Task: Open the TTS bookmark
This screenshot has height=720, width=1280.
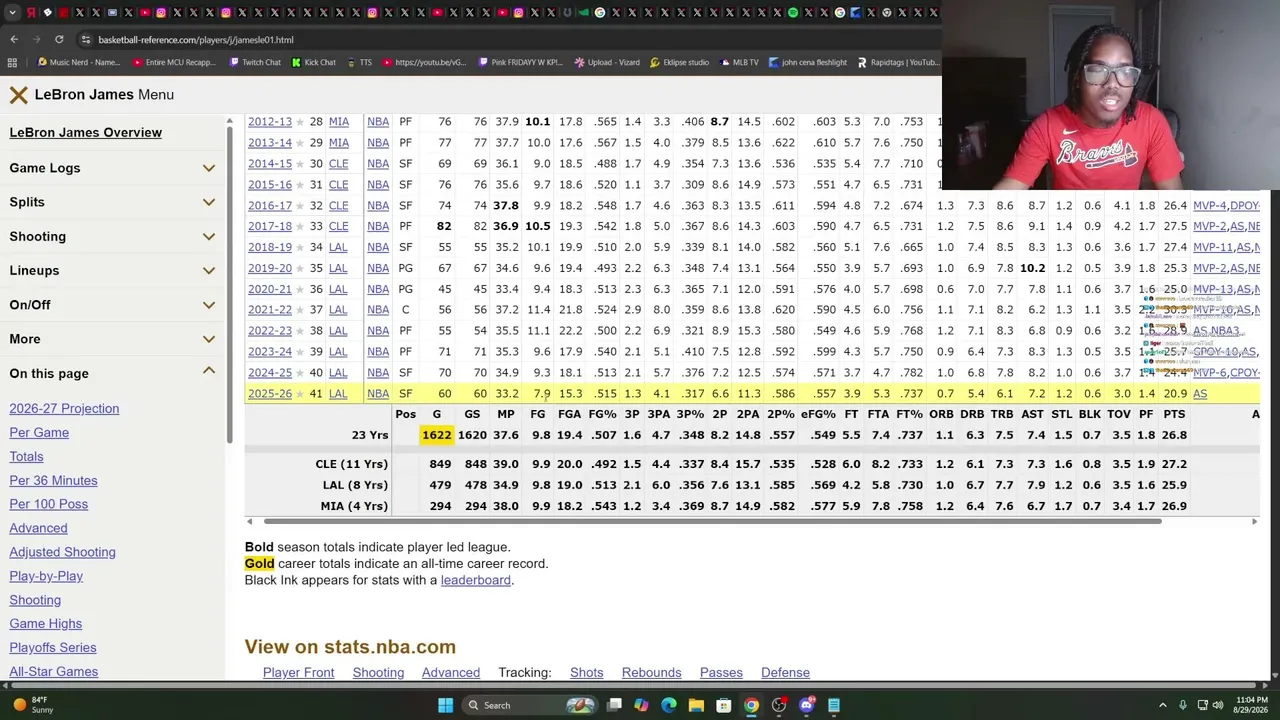Action: (x=358, y=63)
